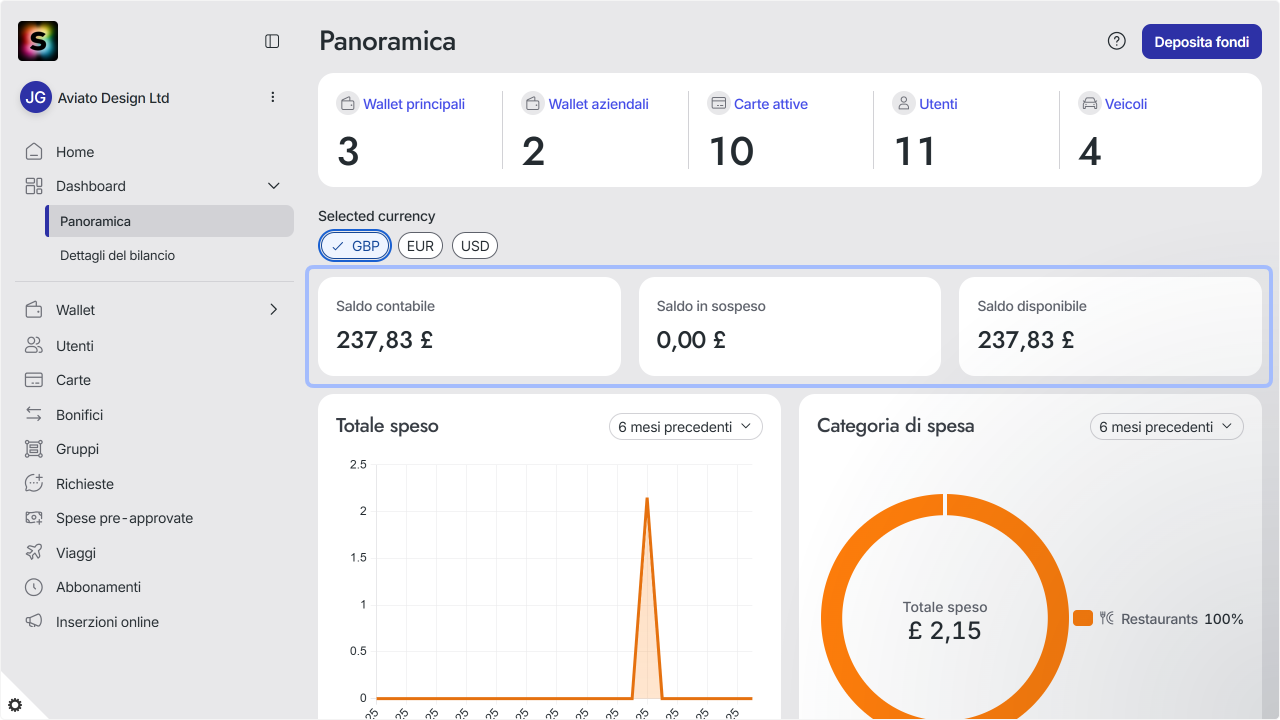Click the Richieste icon in the sidebar
This screenshot has width=1280, height=720.
point(34,484)
